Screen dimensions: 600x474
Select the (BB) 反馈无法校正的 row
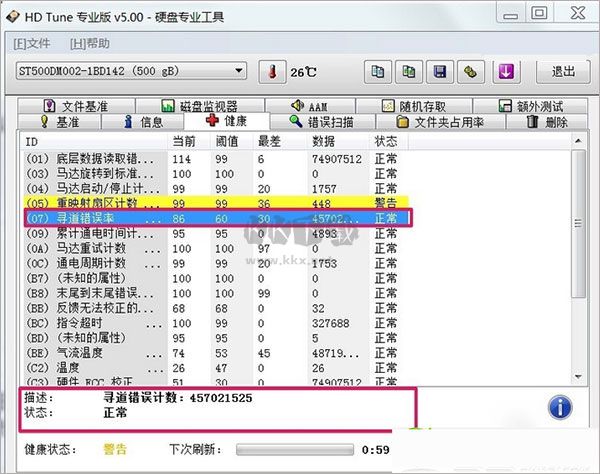216,308
